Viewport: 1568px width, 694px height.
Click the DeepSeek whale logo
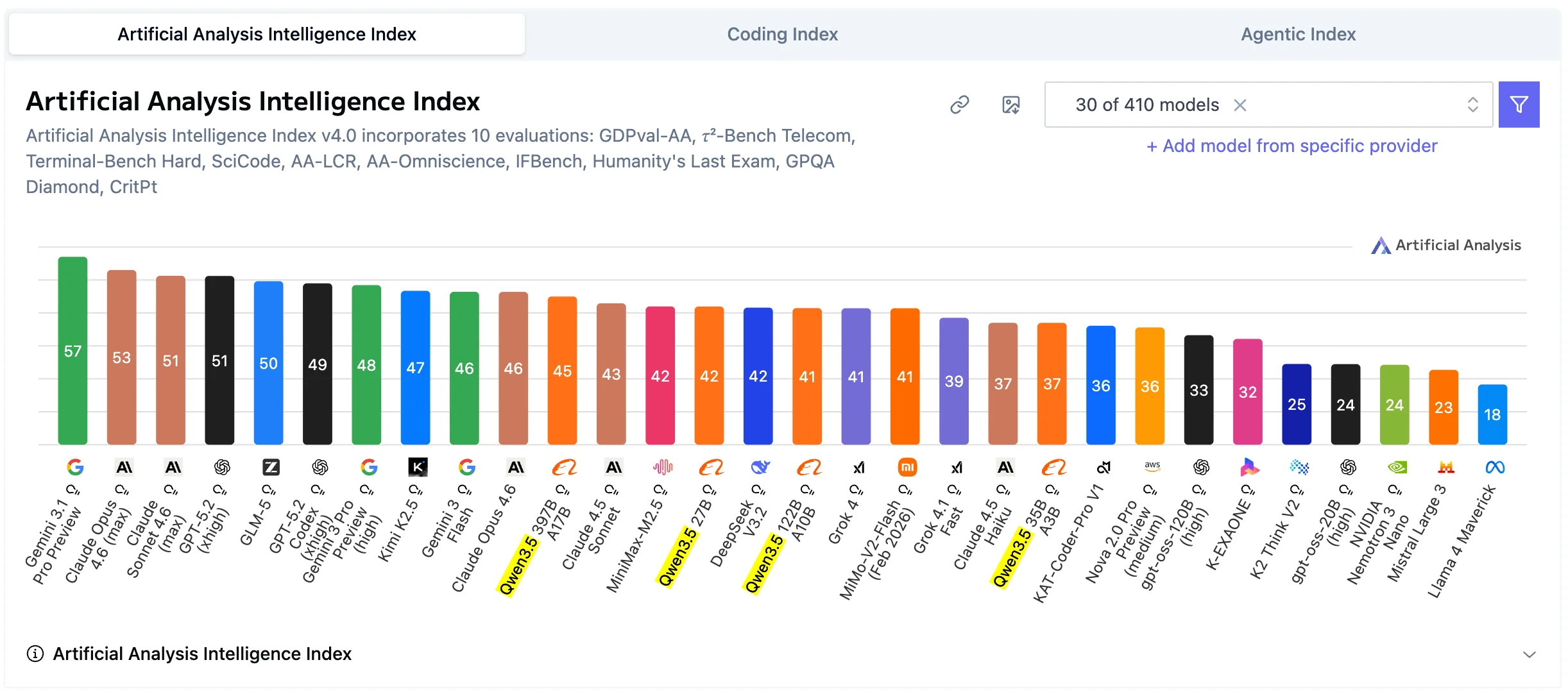(x=760, y=468)
